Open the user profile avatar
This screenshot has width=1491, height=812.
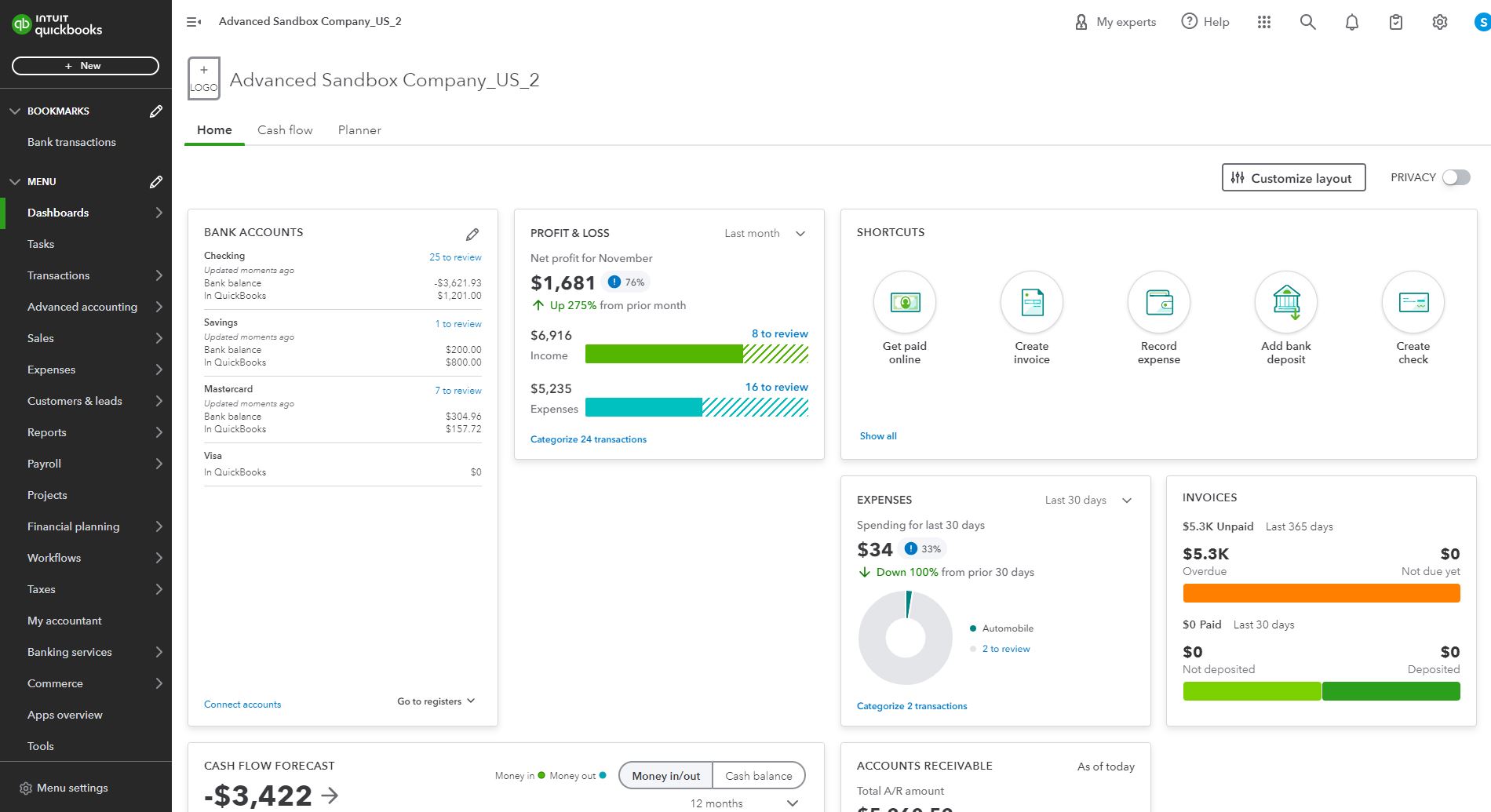1482,22
